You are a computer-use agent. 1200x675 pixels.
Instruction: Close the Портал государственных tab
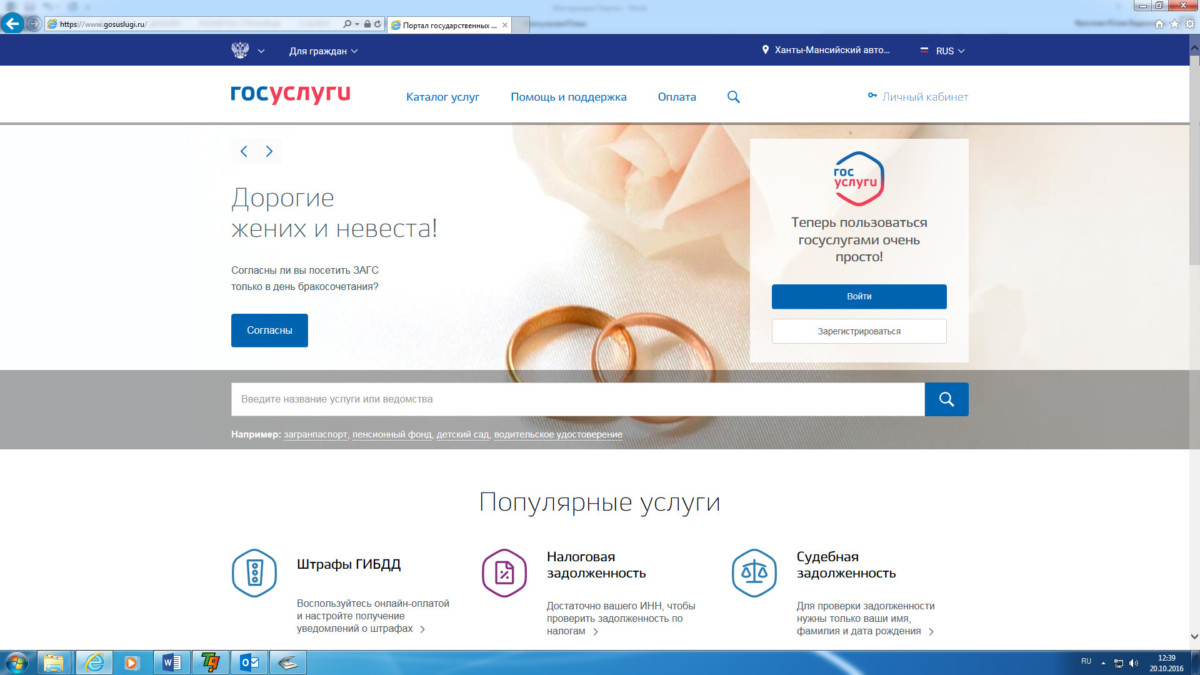pyautogui.click(x=505, y=24)
